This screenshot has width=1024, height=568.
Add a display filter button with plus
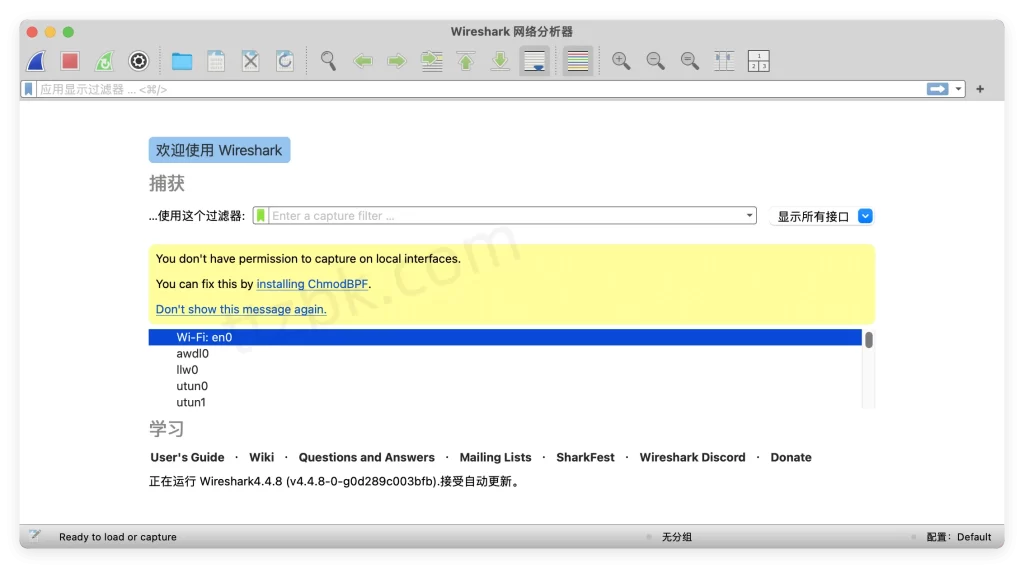coord(980,89)
